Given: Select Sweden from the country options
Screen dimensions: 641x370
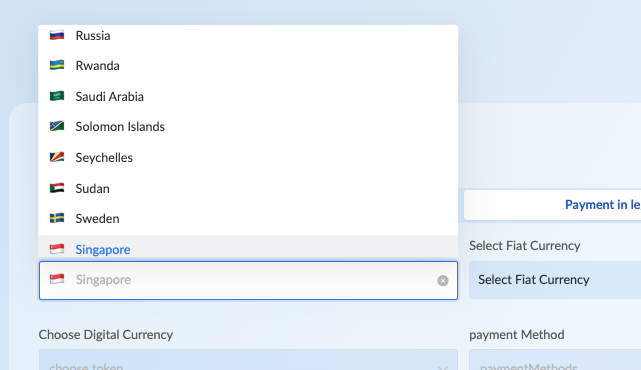Looking at the screenshot, I should pyautogui.click(x=248, y=219).
